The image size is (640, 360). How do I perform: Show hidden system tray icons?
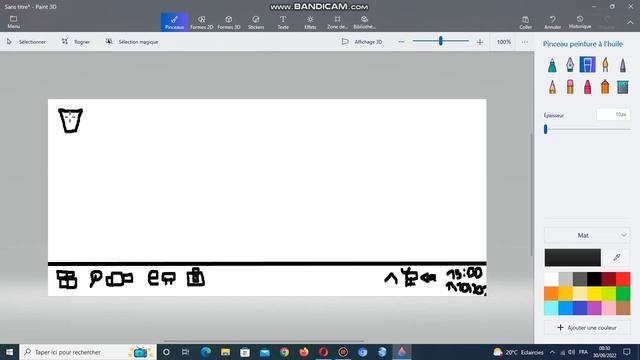pyautogui.click(x=552, y=352)
